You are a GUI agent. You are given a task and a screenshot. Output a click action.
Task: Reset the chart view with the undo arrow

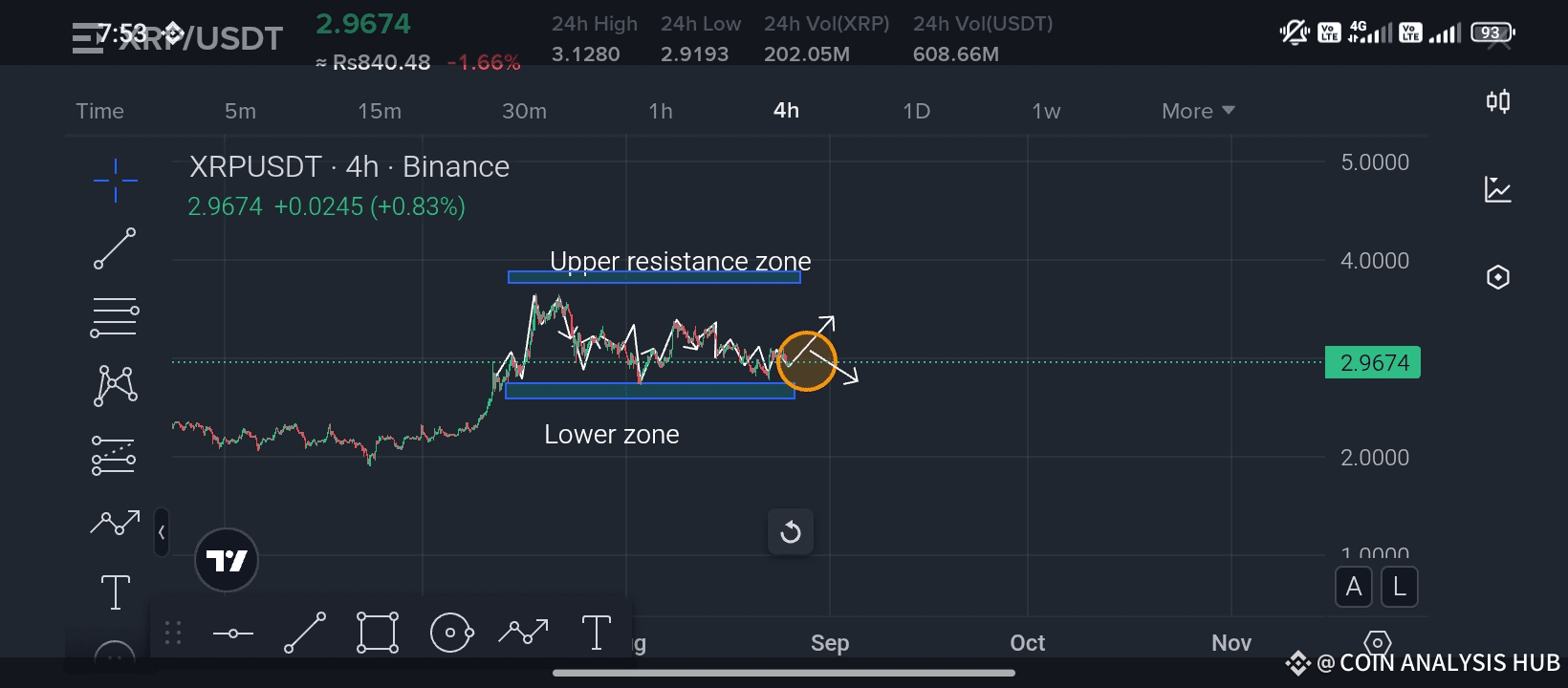click(x=791, y=531)
